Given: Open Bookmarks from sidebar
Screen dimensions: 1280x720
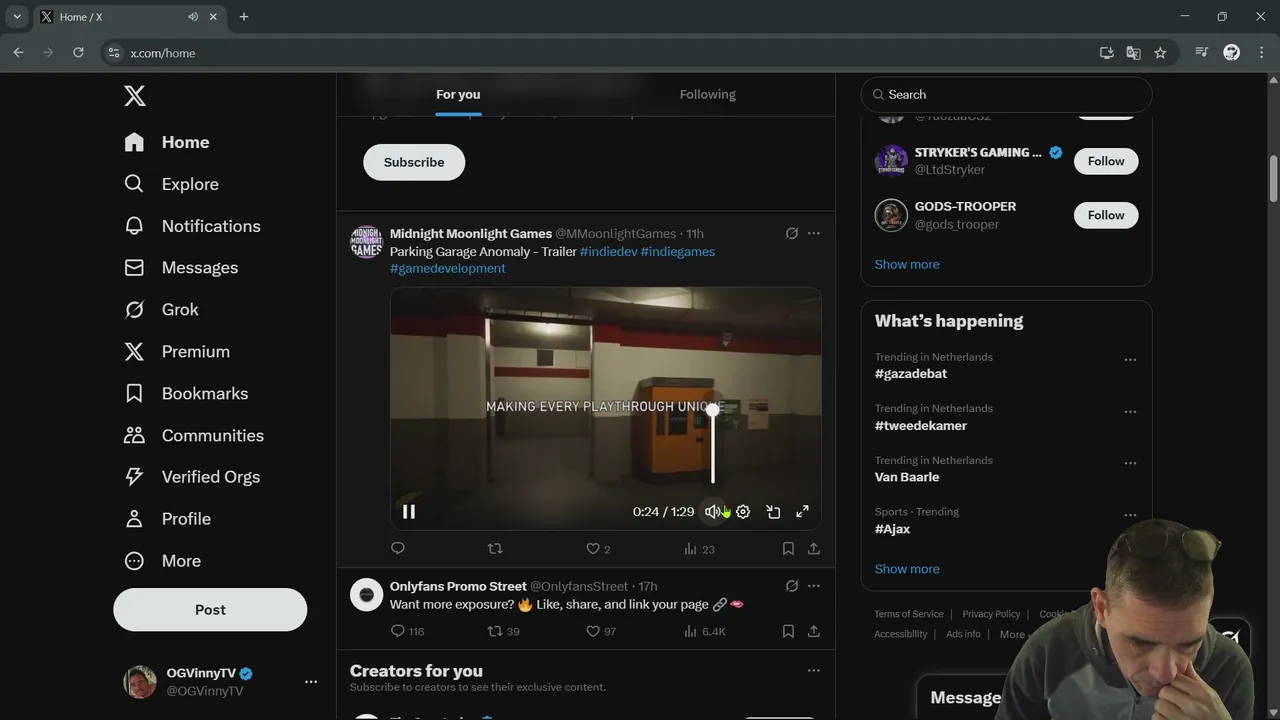Looking at the screenshot, I should tap(186, 394).
